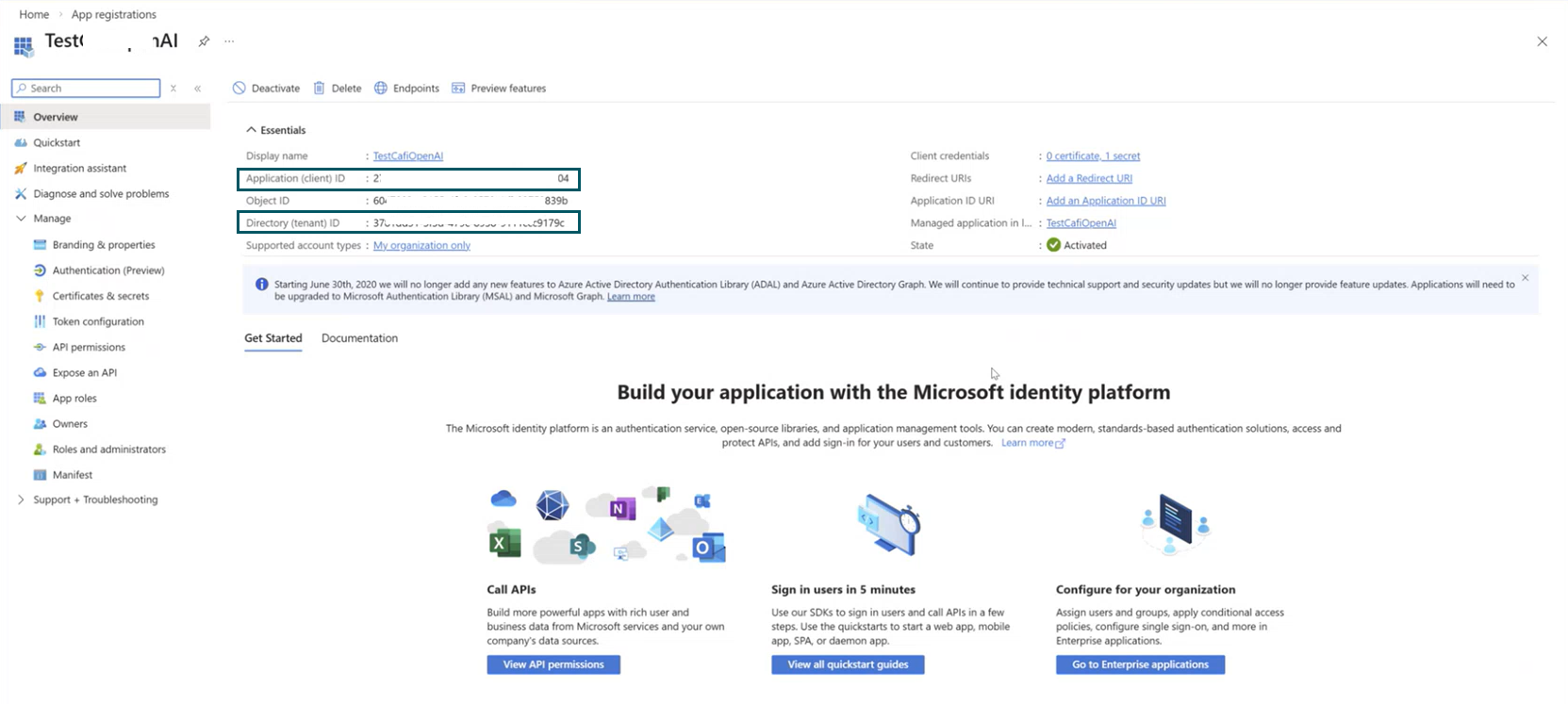Select API permissions menu item
Screen dimensions: 1568x704
(x=89, y=348)
